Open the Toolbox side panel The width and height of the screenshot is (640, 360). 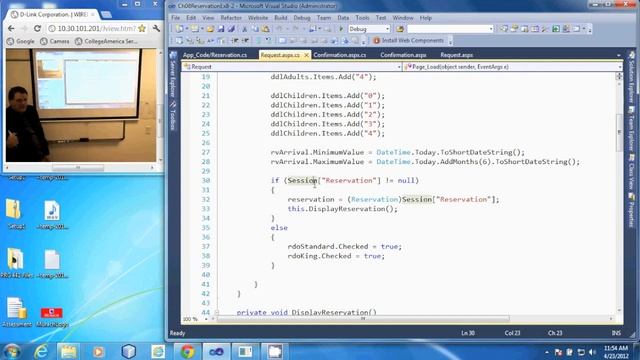pyautogui.click(x=173, y=117)
